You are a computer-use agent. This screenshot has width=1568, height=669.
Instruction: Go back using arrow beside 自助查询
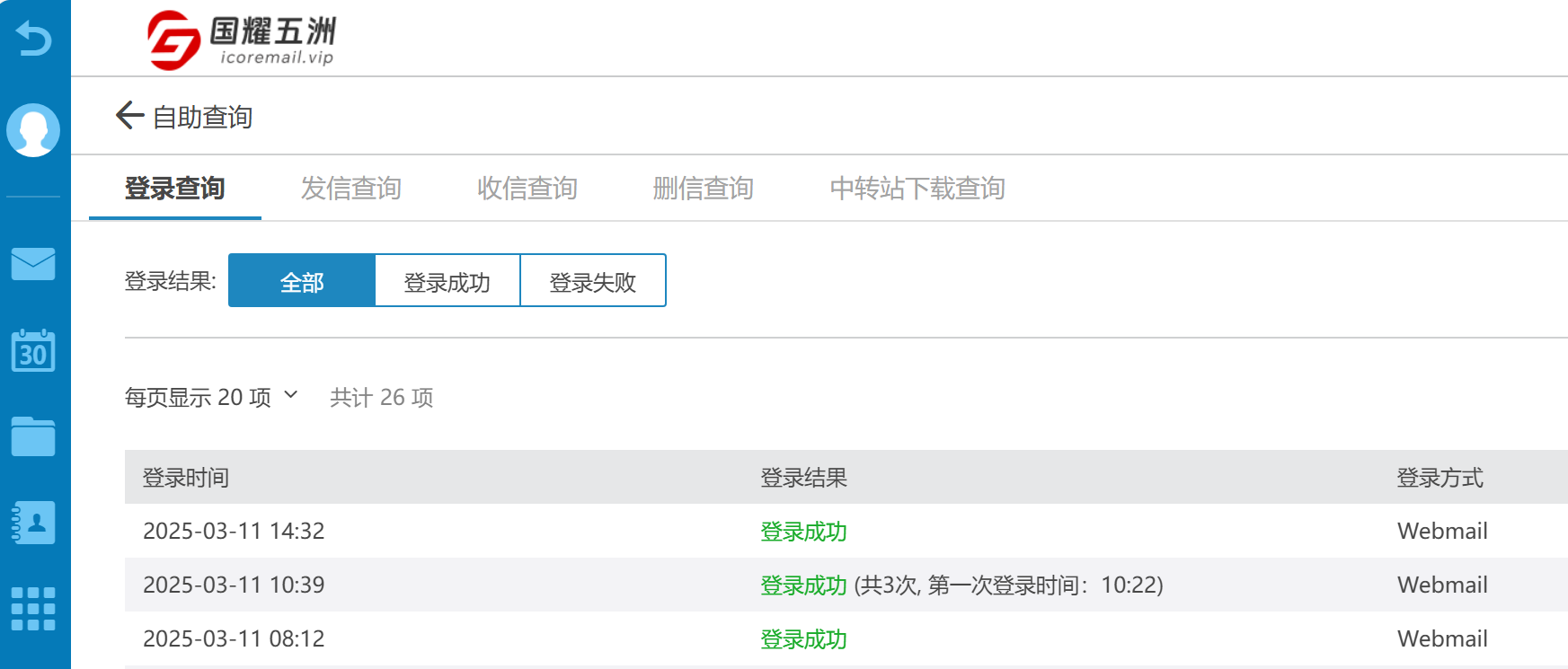coord(130,115)
